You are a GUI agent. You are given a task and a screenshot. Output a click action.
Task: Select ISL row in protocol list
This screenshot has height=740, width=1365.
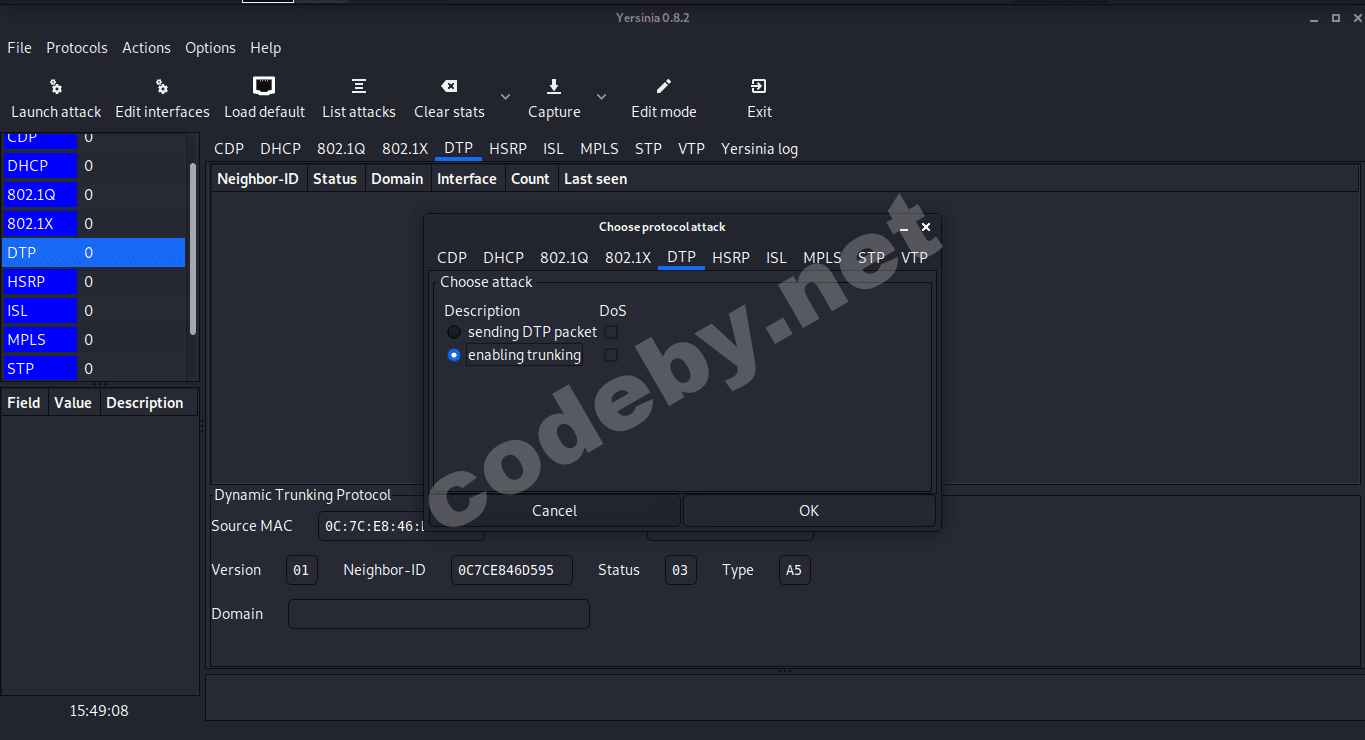(x=93, y=311)
